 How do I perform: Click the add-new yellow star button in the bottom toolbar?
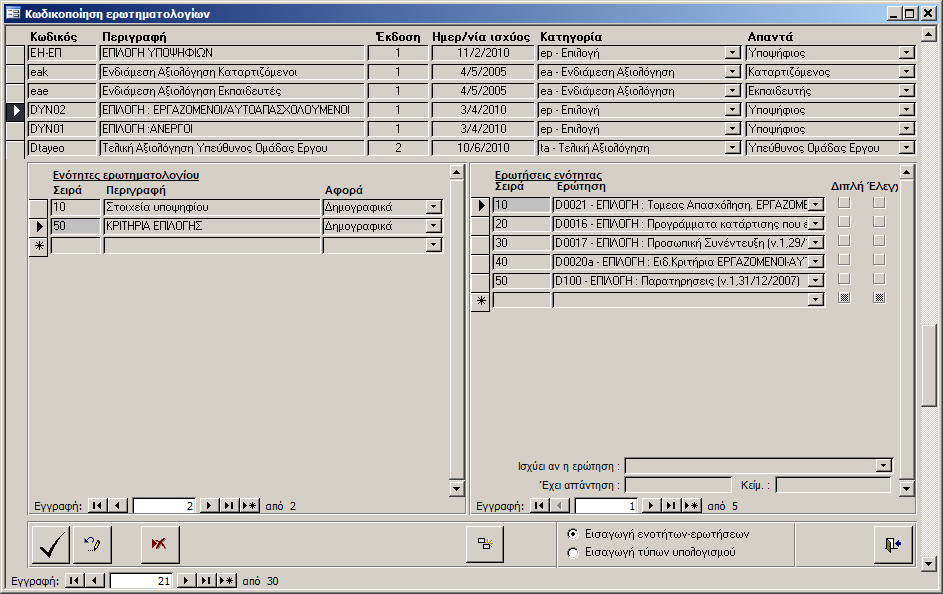(x=485, y=544)
